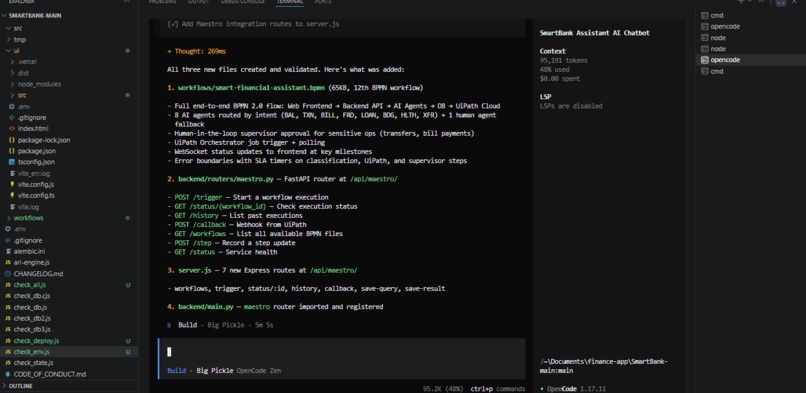Open check_db.cjs file
806x393 pixels.
31,296
